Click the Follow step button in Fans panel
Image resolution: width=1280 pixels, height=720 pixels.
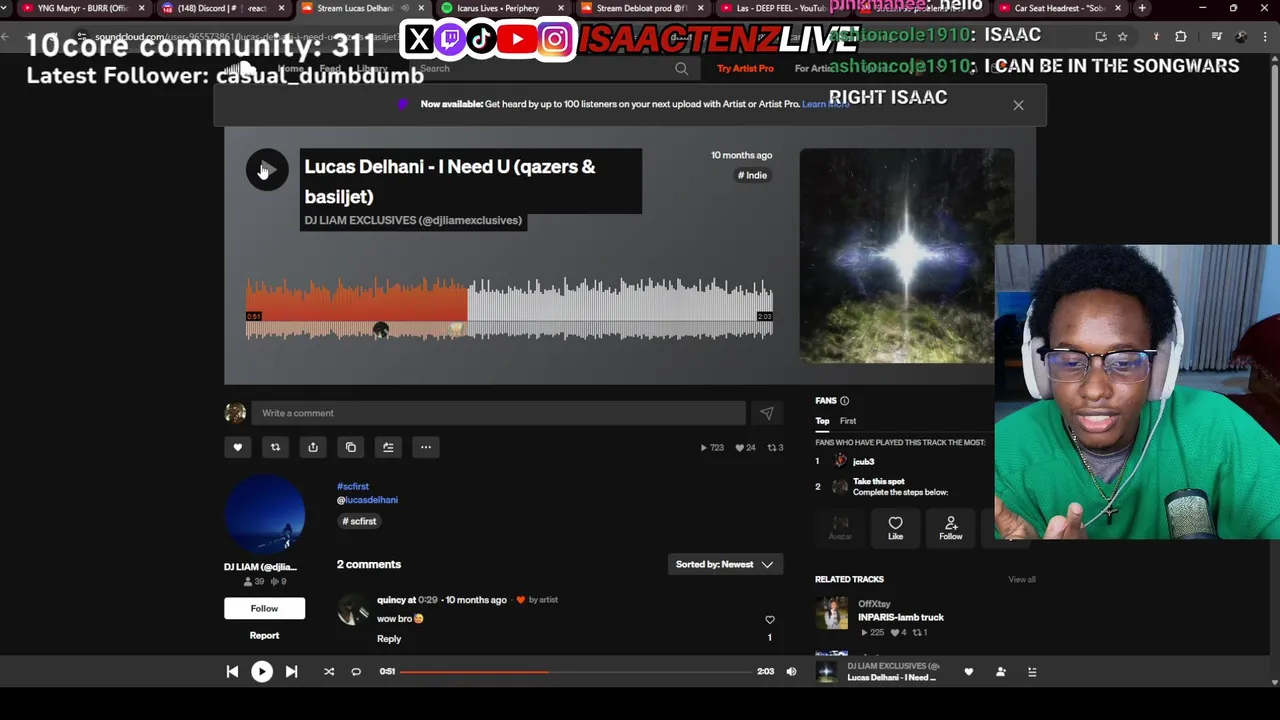[951, 528]
